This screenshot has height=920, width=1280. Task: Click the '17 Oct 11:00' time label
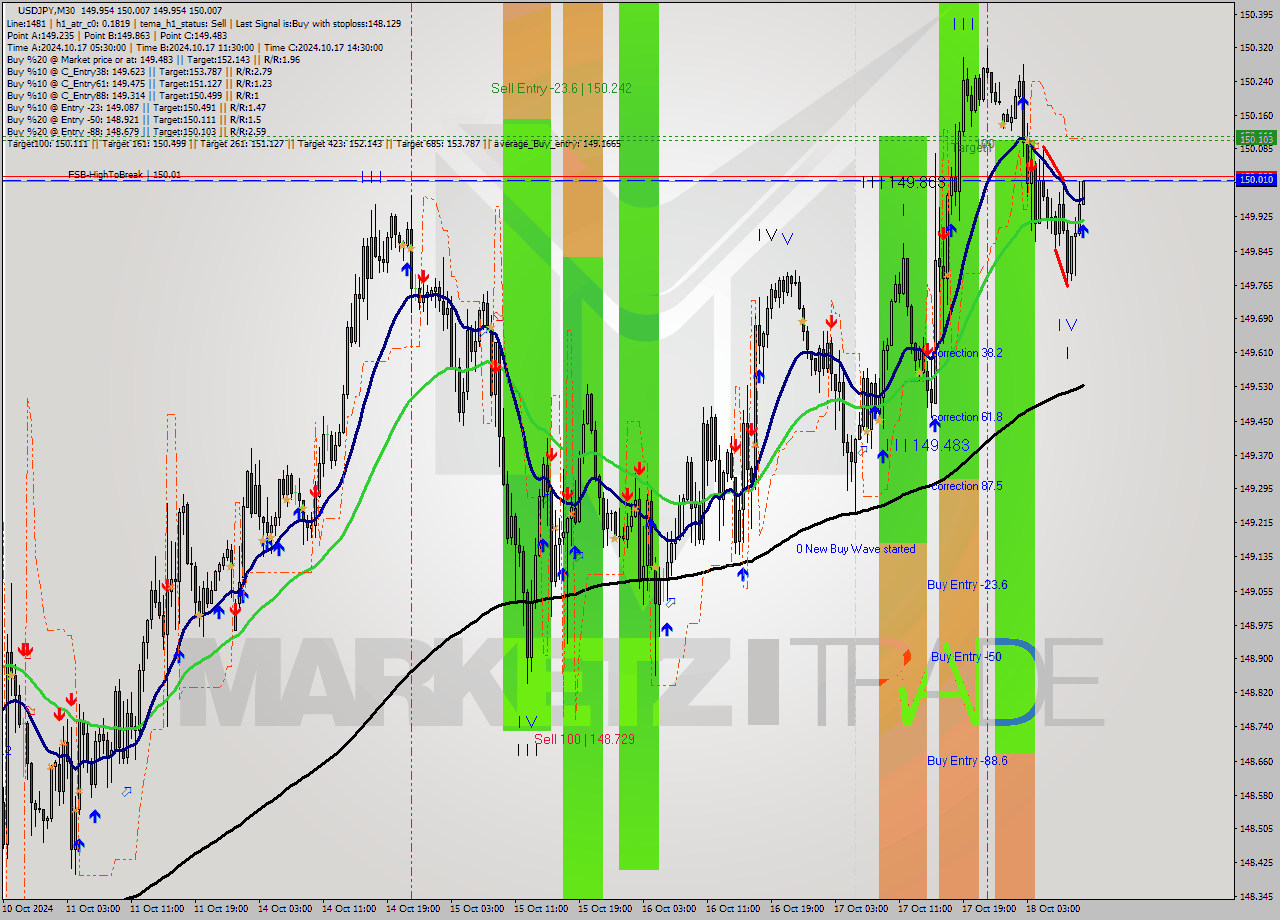tap(924, 909)
